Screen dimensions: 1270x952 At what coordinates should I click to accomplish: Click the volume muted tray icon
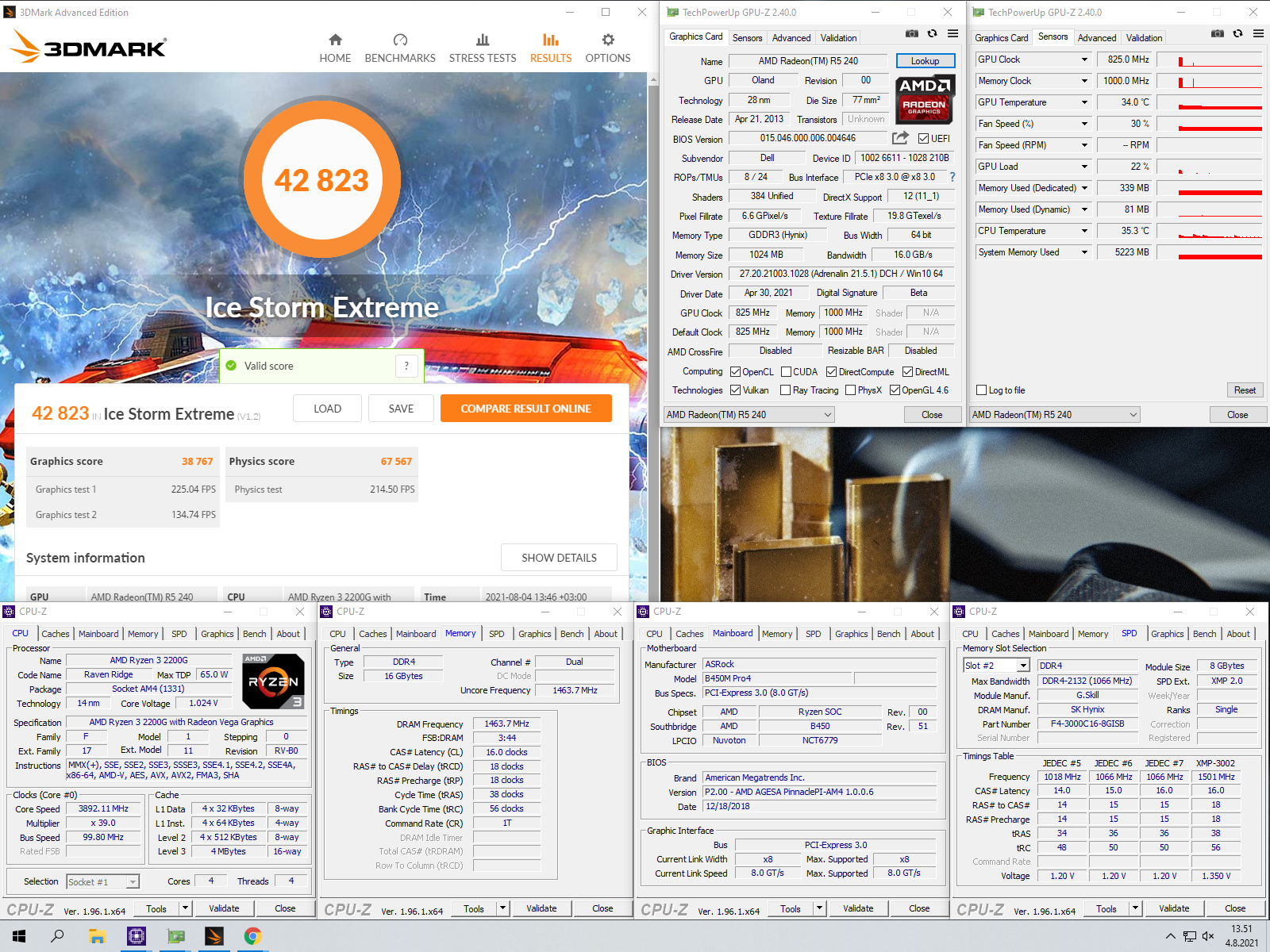point(1208,936)
